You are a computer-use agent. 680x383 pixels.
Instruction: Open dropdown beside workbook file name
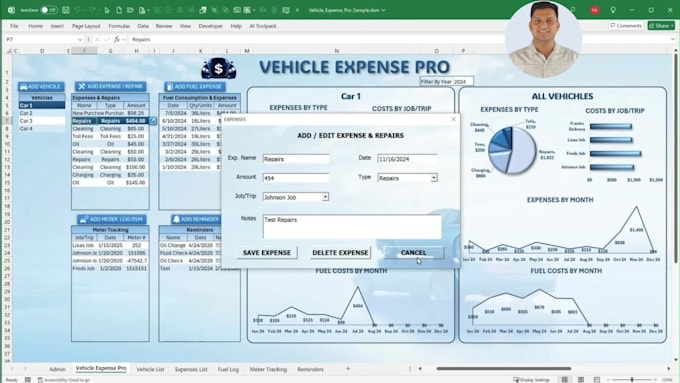pos(383,10)
